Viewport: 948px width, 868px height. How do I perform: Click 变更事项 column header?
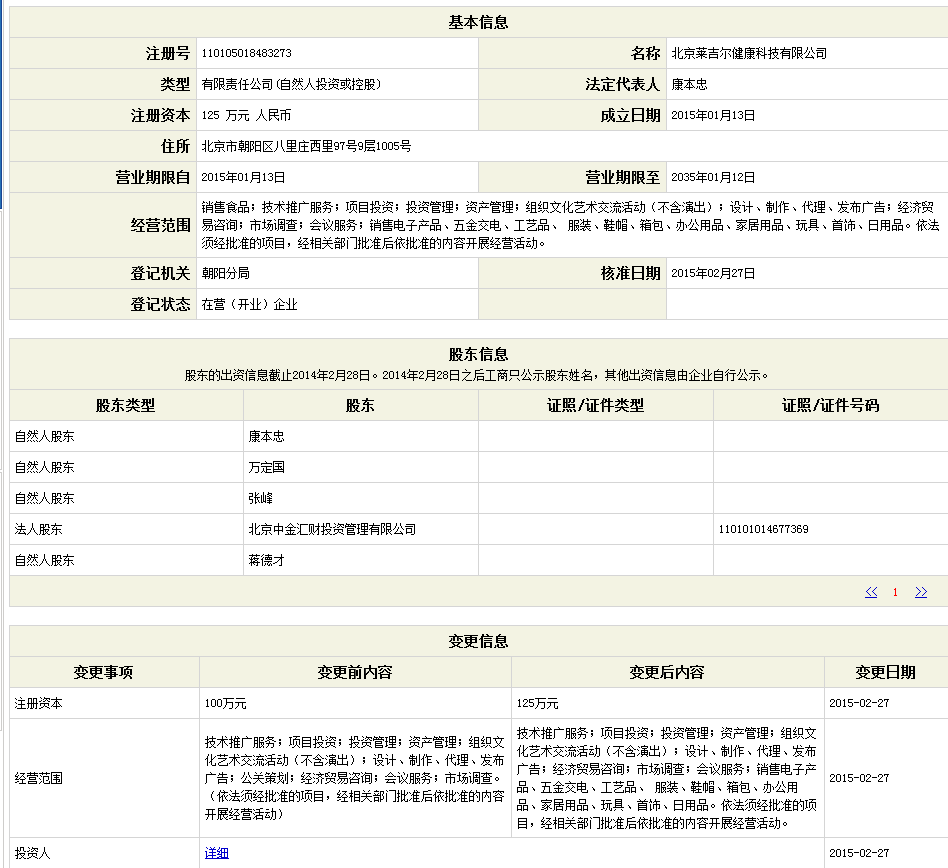(103, 672)
